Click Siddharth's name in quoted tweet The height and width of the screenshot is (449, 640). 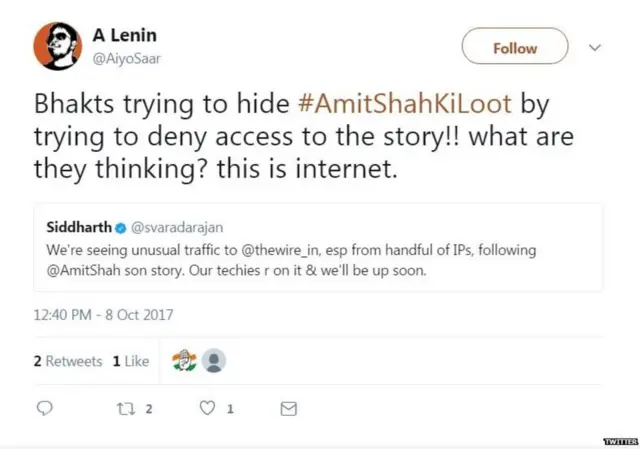click(x=79, y=227)
